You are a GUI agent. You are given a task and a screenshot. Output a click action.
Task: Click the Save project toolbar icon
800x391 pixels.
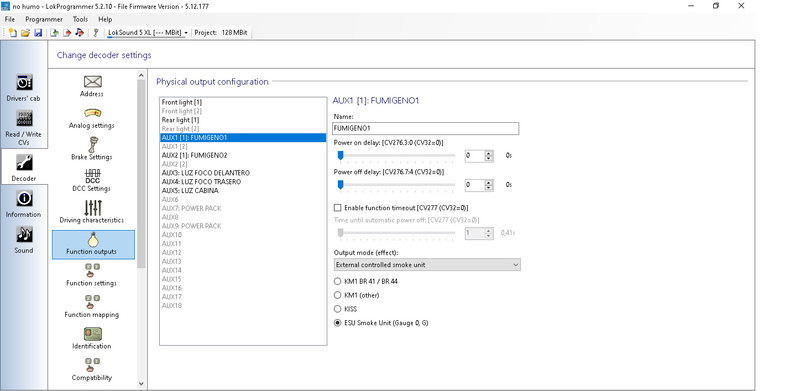(x=38, y=33)
